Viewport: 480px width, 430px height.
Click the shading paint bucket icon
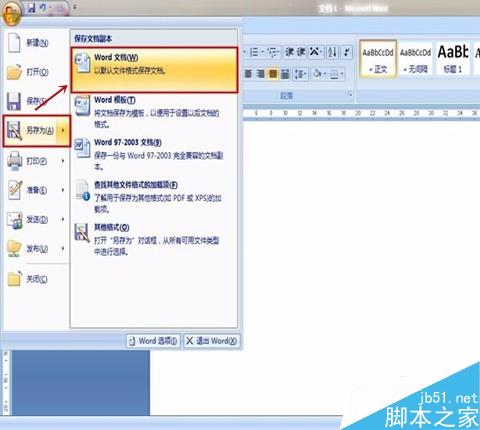click(317, 74)
